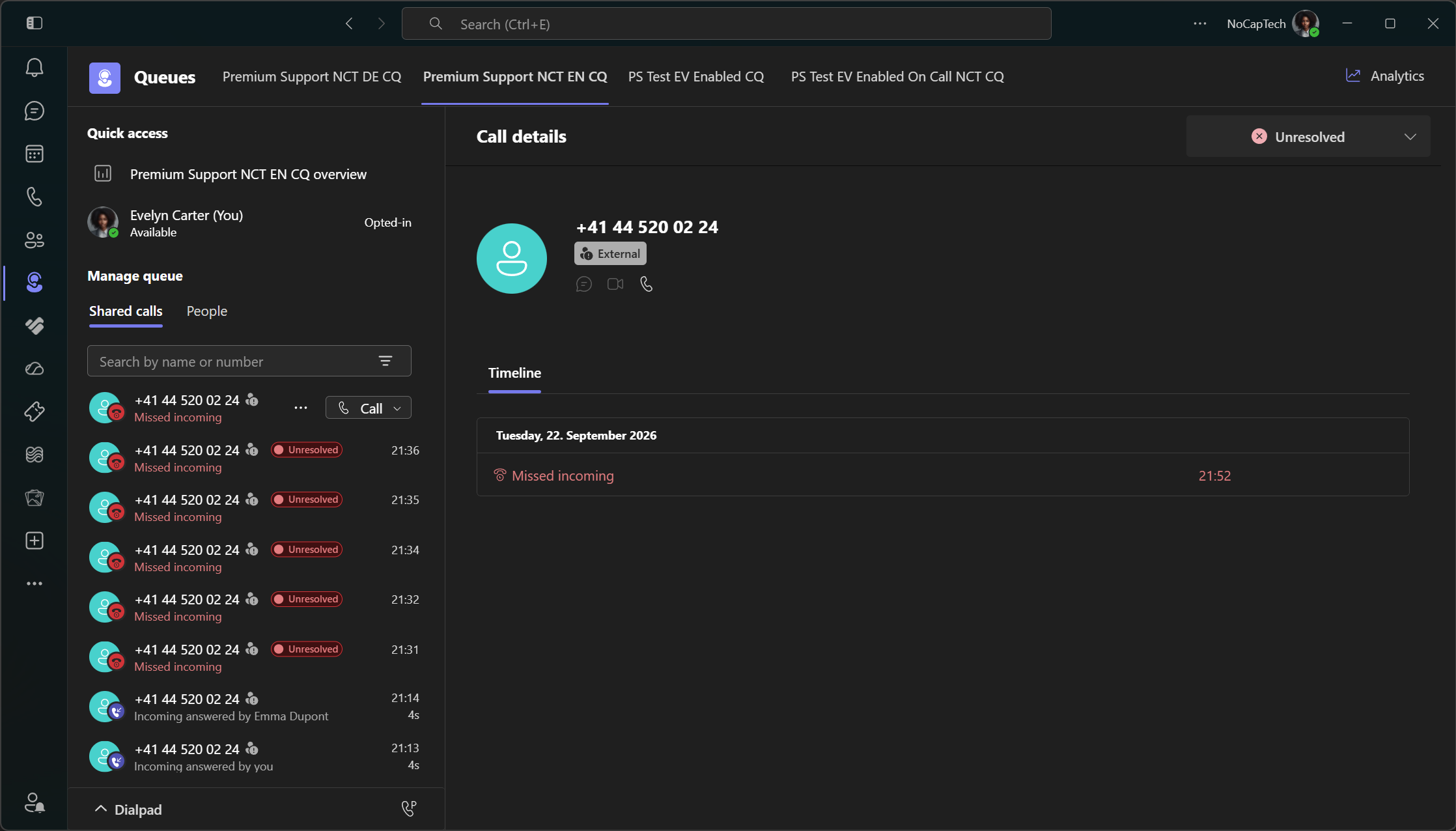The height and width of the screenshot is (831, 1456).
Task: Select missed call at 21:36
Action: [254, 458]
